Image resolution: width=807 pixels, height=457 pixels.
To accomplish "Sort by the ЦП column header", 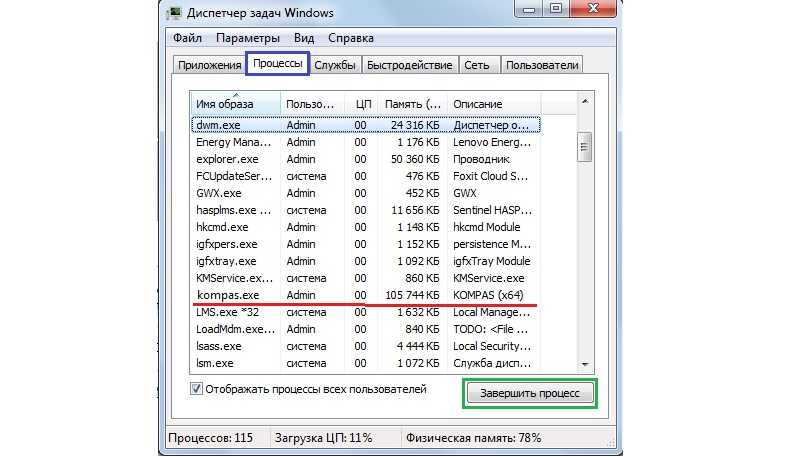I will click(363, 104).
